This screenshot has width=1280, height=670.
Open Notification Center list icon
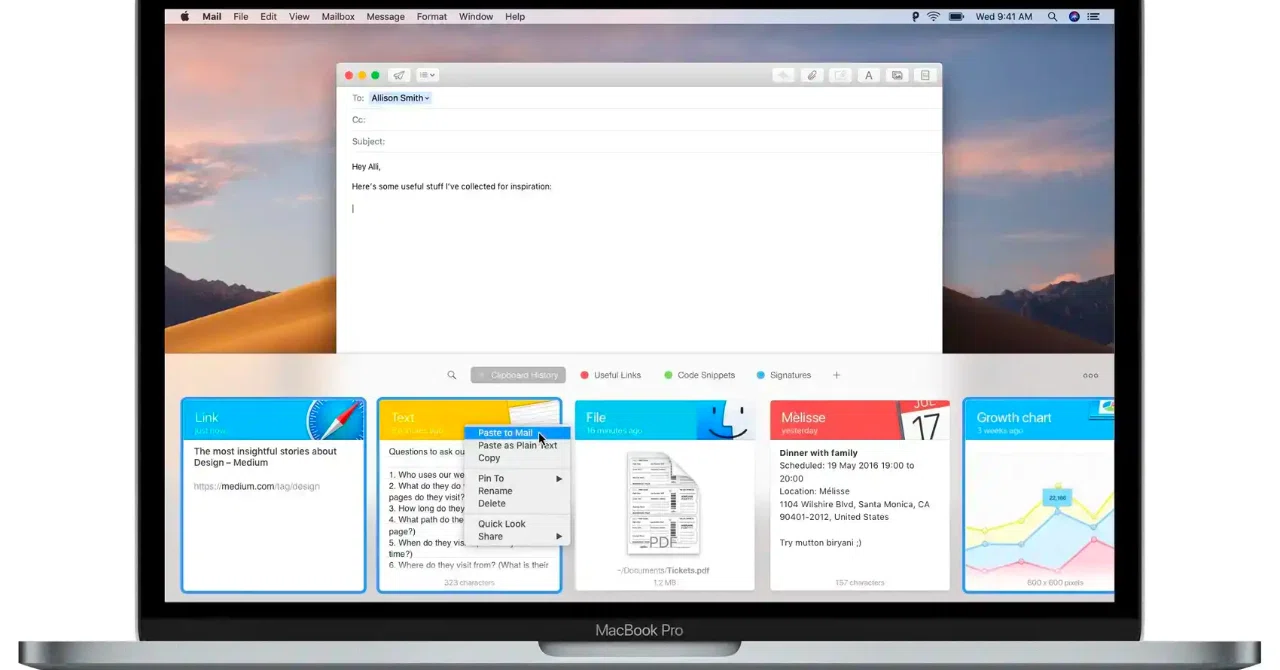[1094, 17]
